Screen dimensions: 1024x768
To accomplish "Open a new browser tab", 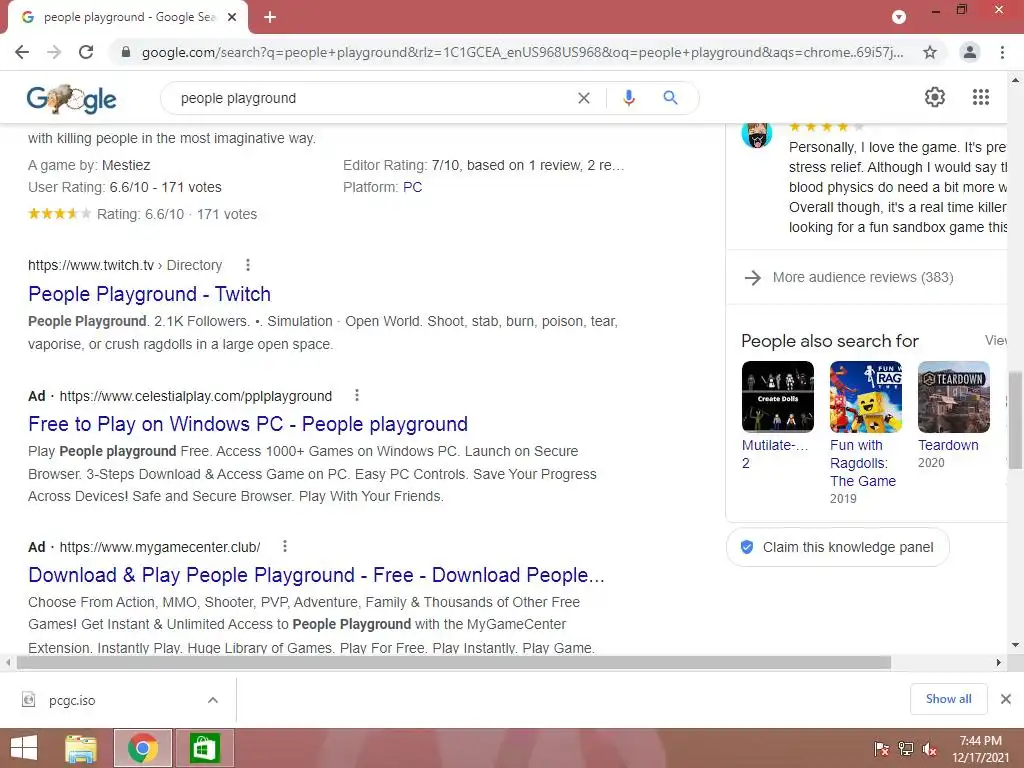I will point(270,17).
